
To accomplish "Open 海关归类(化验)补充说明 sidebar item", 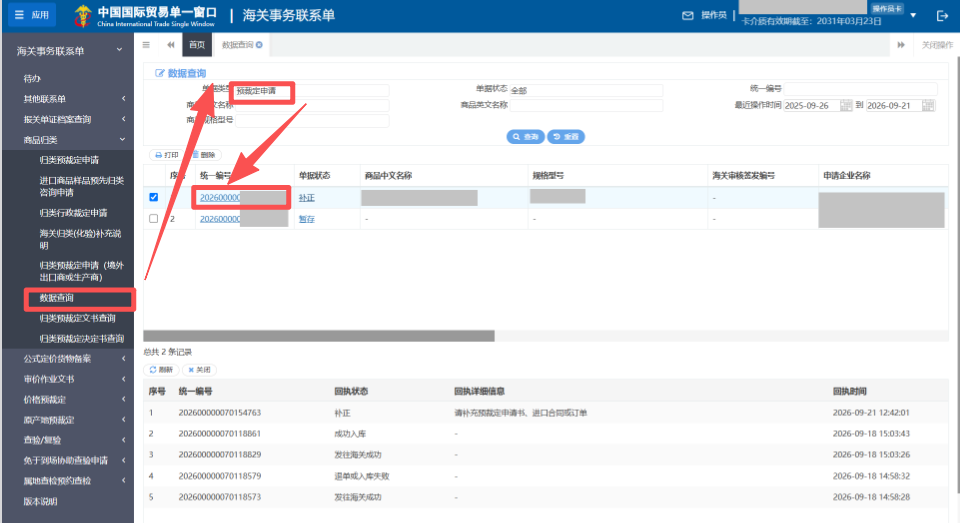I will [80, 239].
